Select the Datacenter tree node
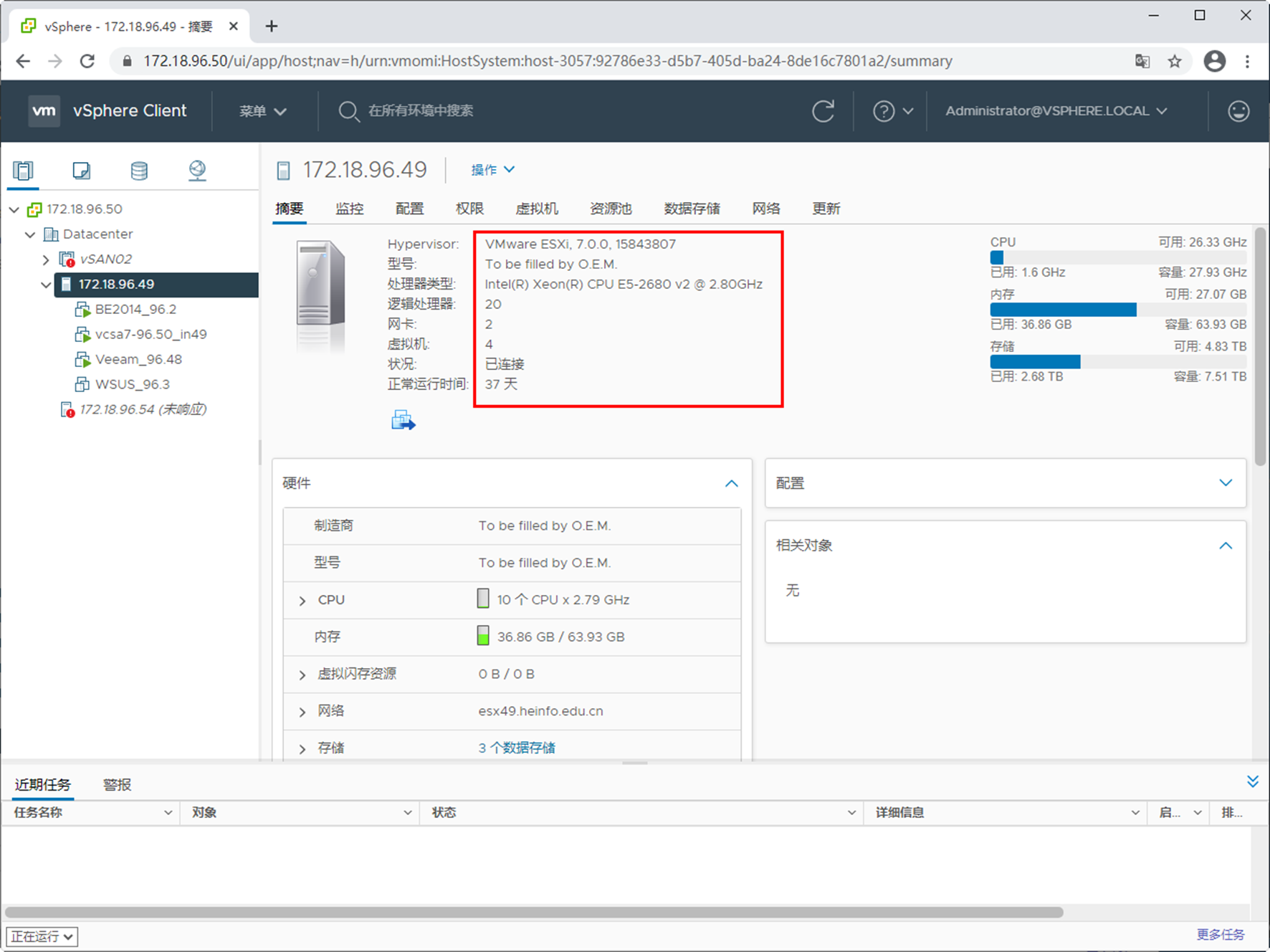 (x=97, y=234)
